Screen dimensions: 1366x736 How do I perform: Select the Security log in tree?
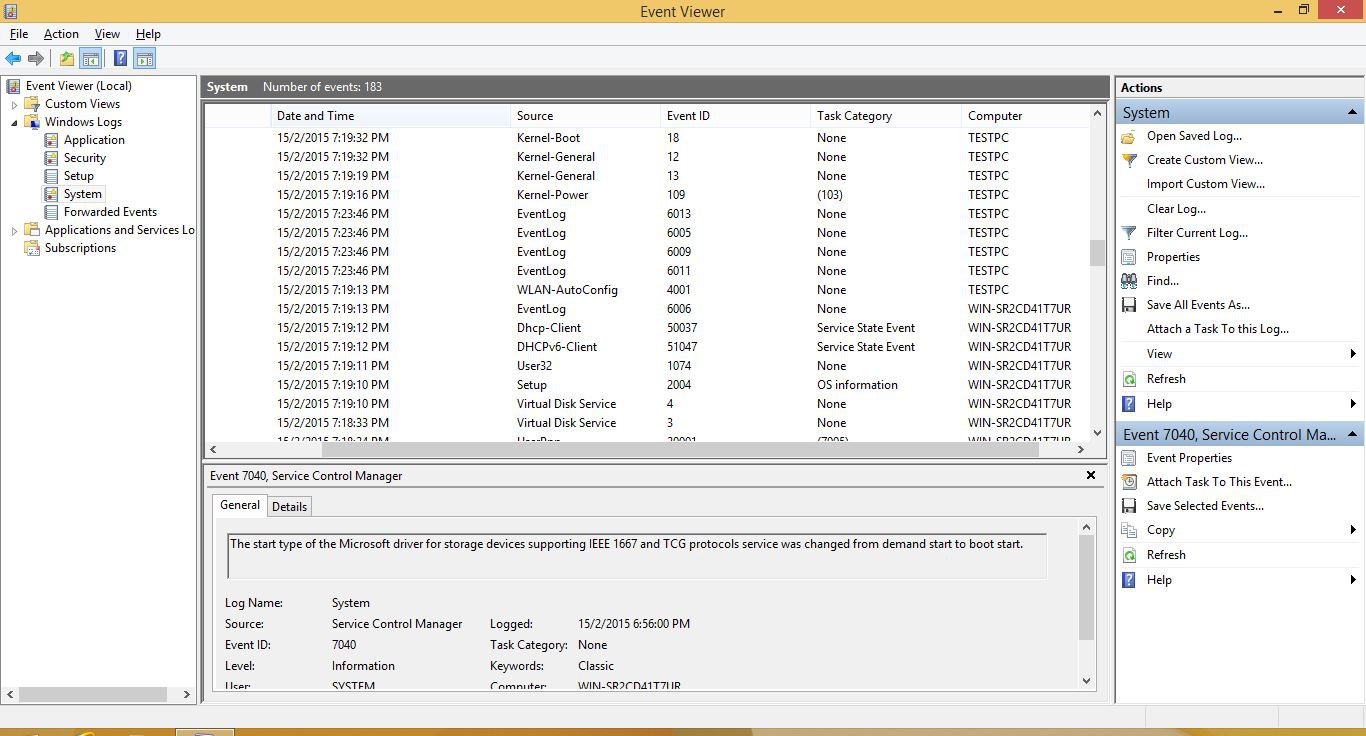[86, 157]
